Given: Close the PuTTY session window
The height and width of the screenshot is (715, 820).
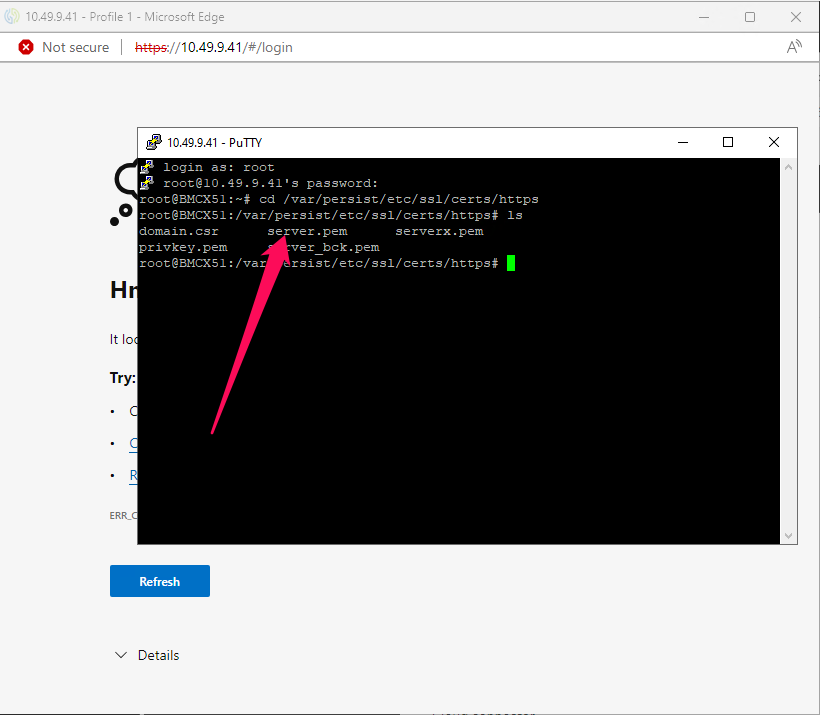Looking at the screenshot, I should tap(774, 142).
